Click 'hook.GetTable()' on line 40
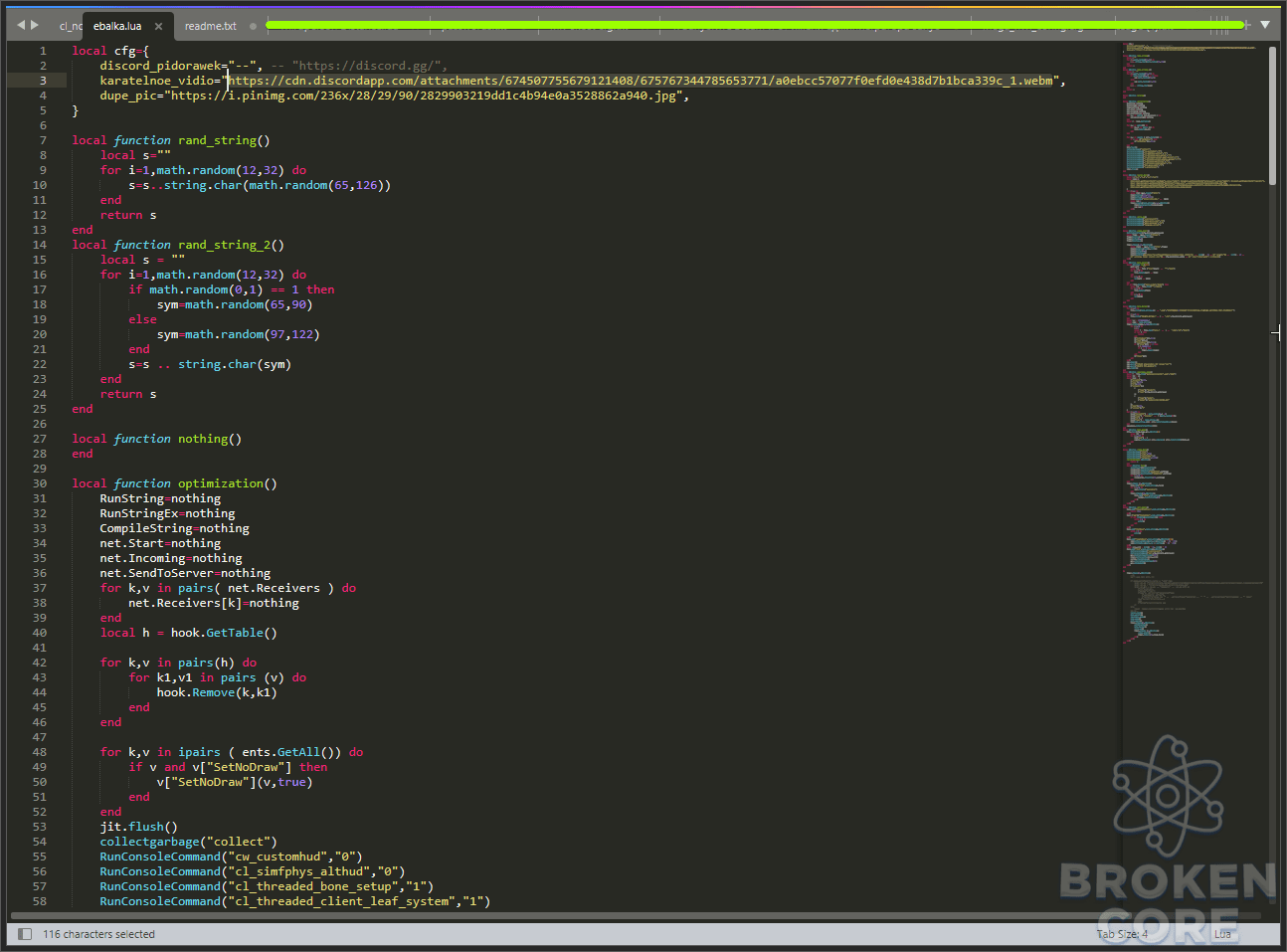Image resolution: width=1287 pixels, height=952 pixels. click(224, 633)
